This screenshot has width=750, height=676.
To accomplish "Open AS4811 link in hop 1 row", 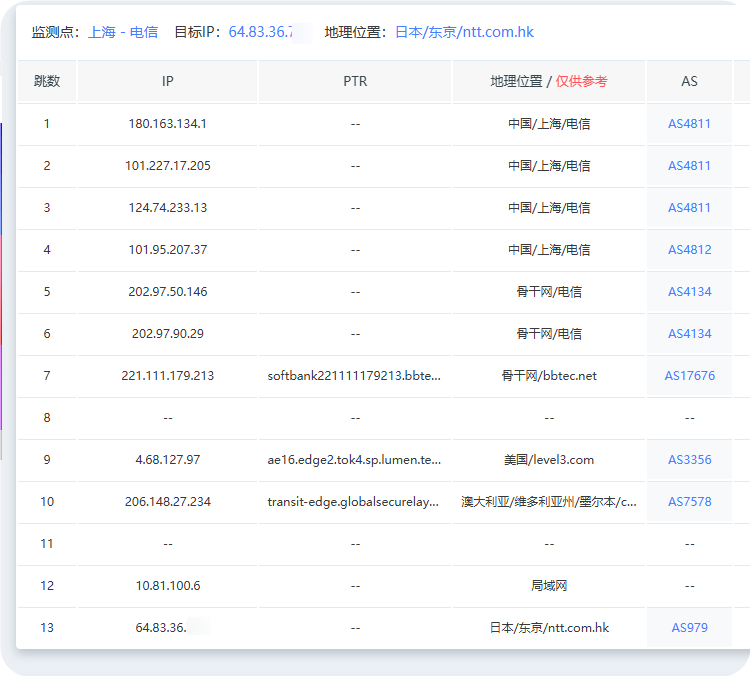I will (689, 124).
